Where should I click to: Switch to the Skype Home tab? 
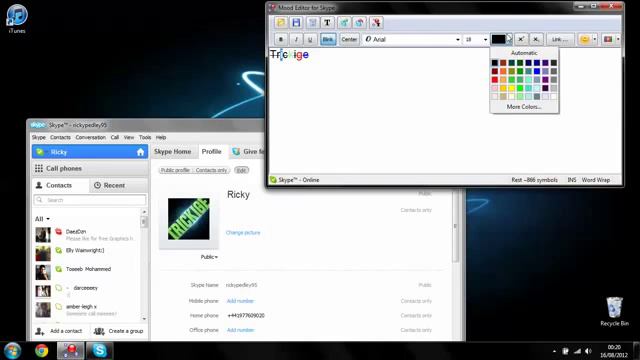[x=173, y=151]
